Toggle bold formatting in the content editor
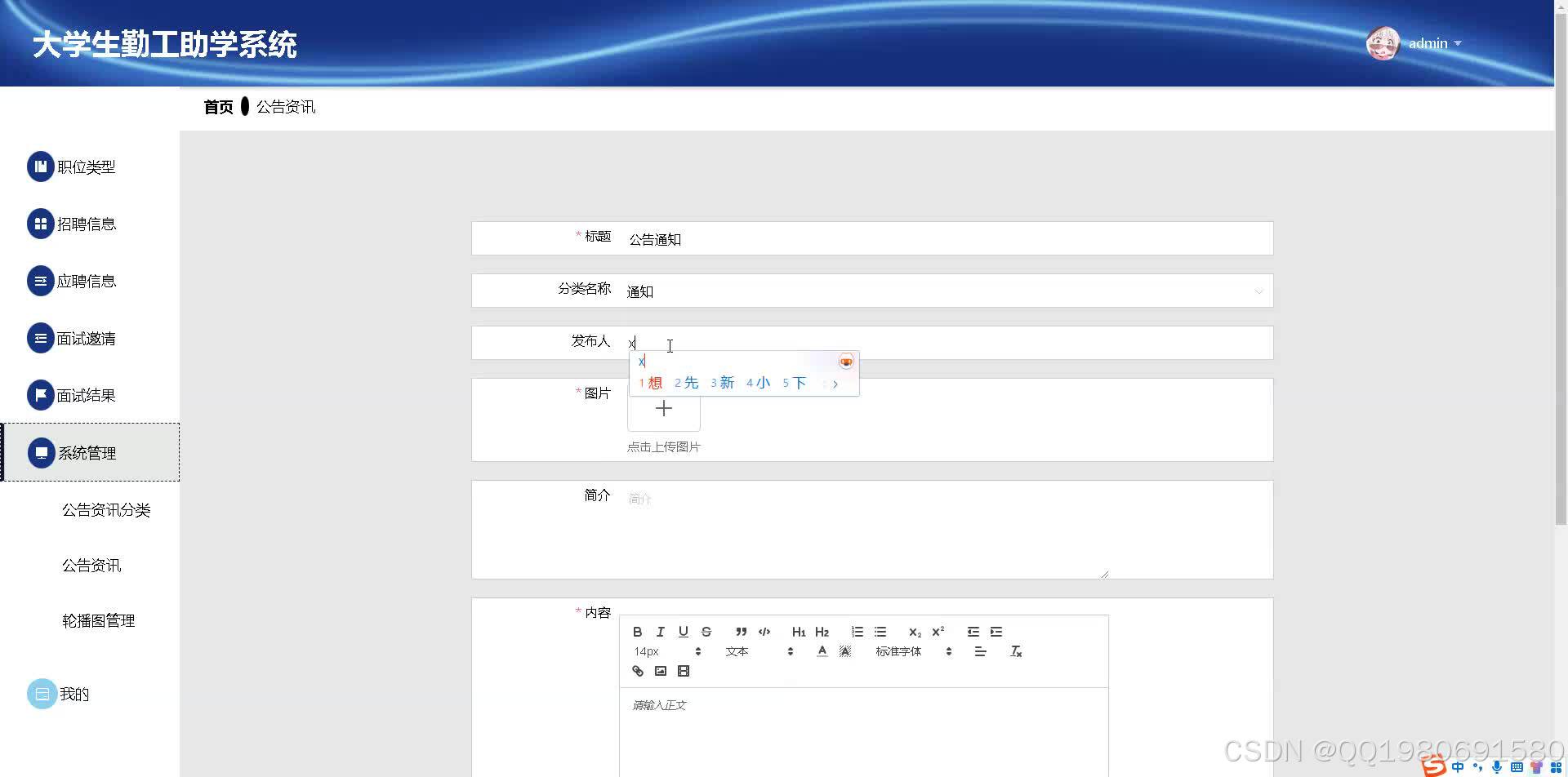This screenshot has width=1568, height=777. [638, 632]
